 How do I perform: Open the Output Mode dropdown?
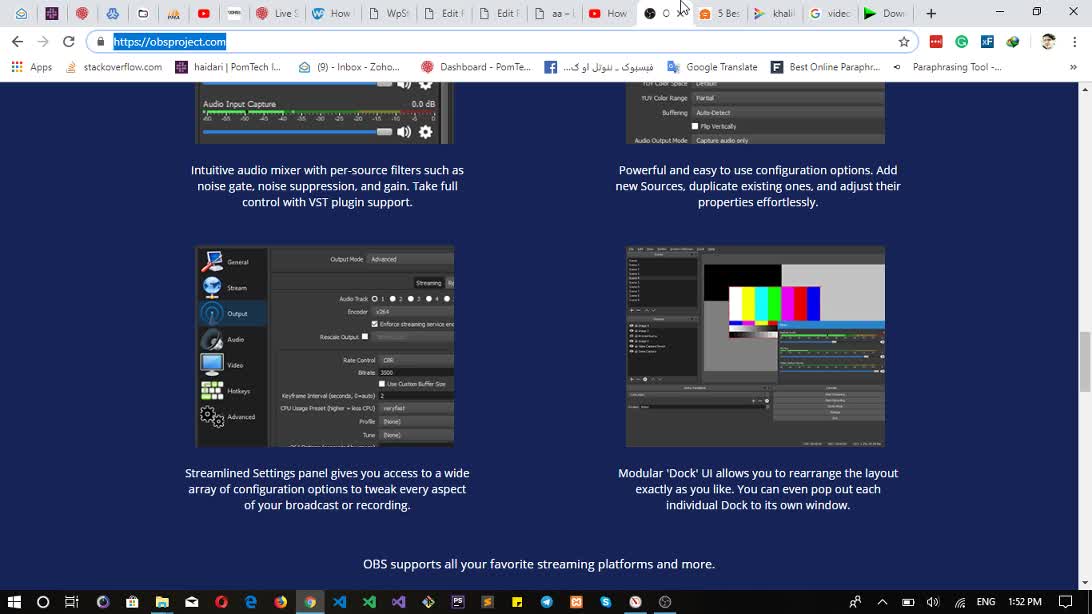click(410, 259)
